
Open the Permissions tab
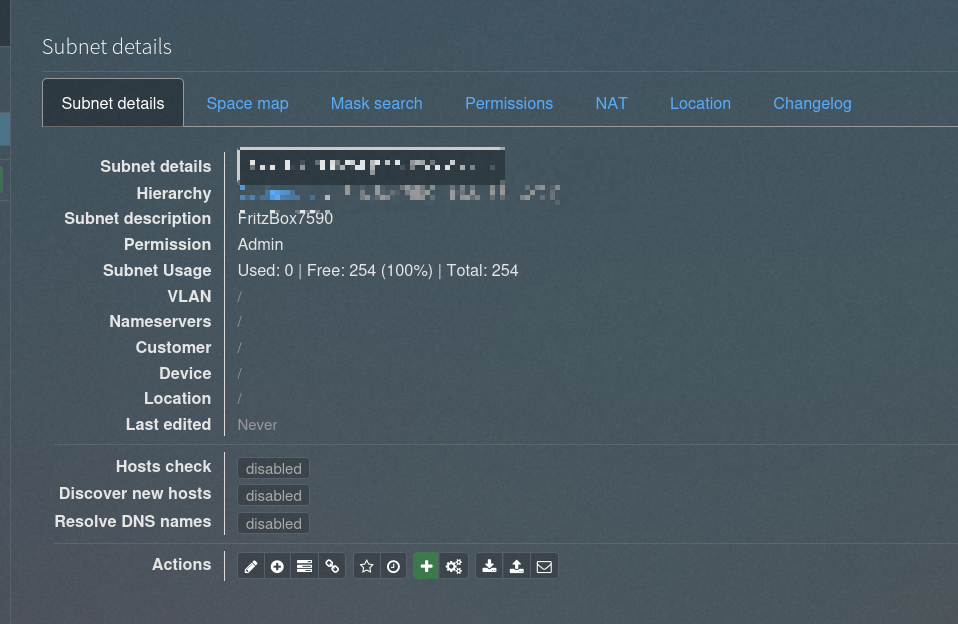click(508, 103)
